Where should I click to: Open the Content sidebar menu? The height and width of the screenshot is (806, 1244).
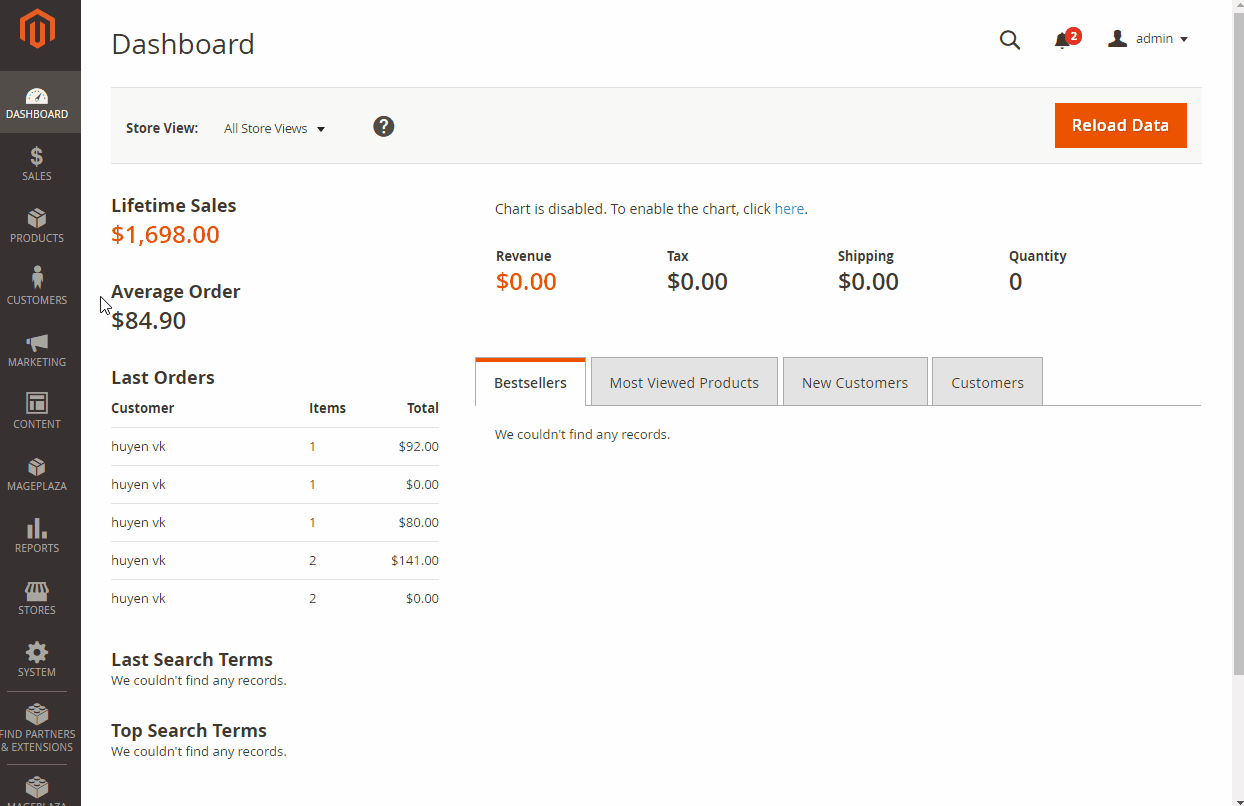tap(37, 412)
